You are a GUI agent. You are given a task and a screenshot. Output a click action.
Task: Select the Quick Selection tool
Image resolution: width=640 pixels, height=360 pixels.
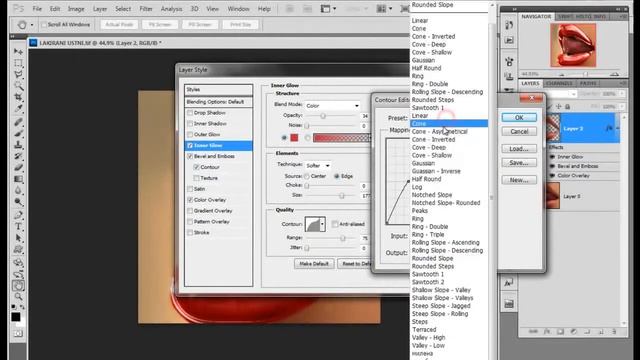tap(18, 86)
